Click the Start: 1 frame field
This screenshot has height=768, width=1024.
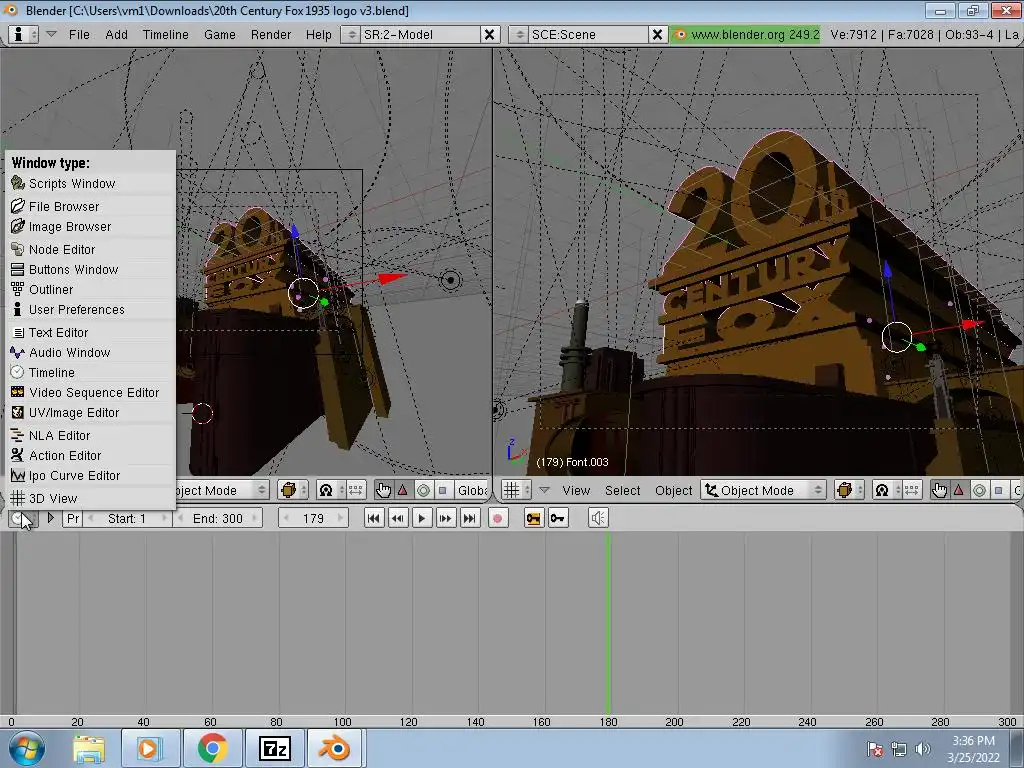coord(127,519)
